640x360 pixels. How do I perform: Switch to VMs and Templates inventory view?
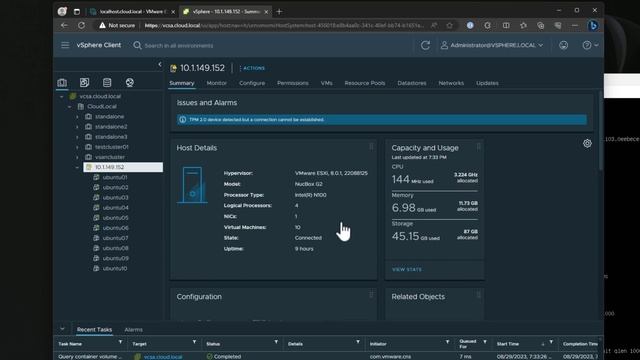84,83
